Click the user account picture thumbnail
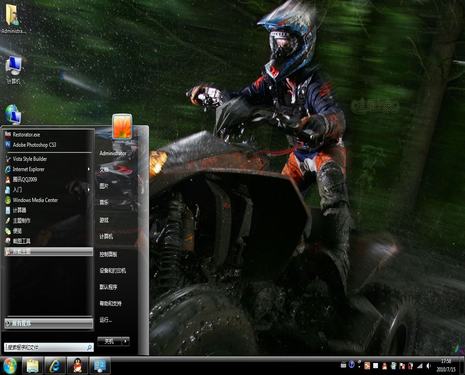 (x=122, y=127)
